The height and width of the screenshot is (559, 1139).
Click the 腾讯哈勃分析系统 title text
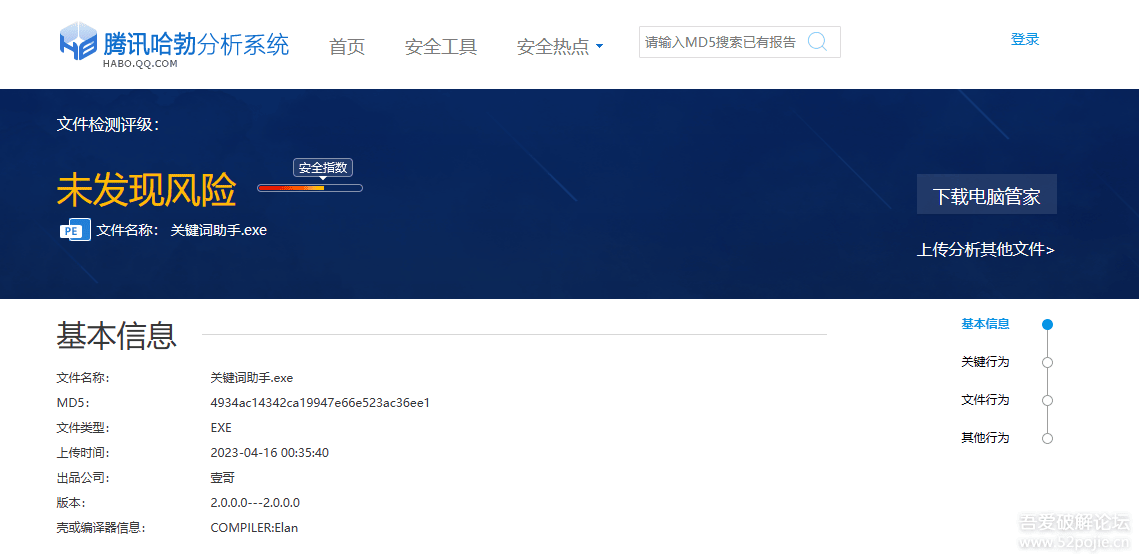point(196,44)
